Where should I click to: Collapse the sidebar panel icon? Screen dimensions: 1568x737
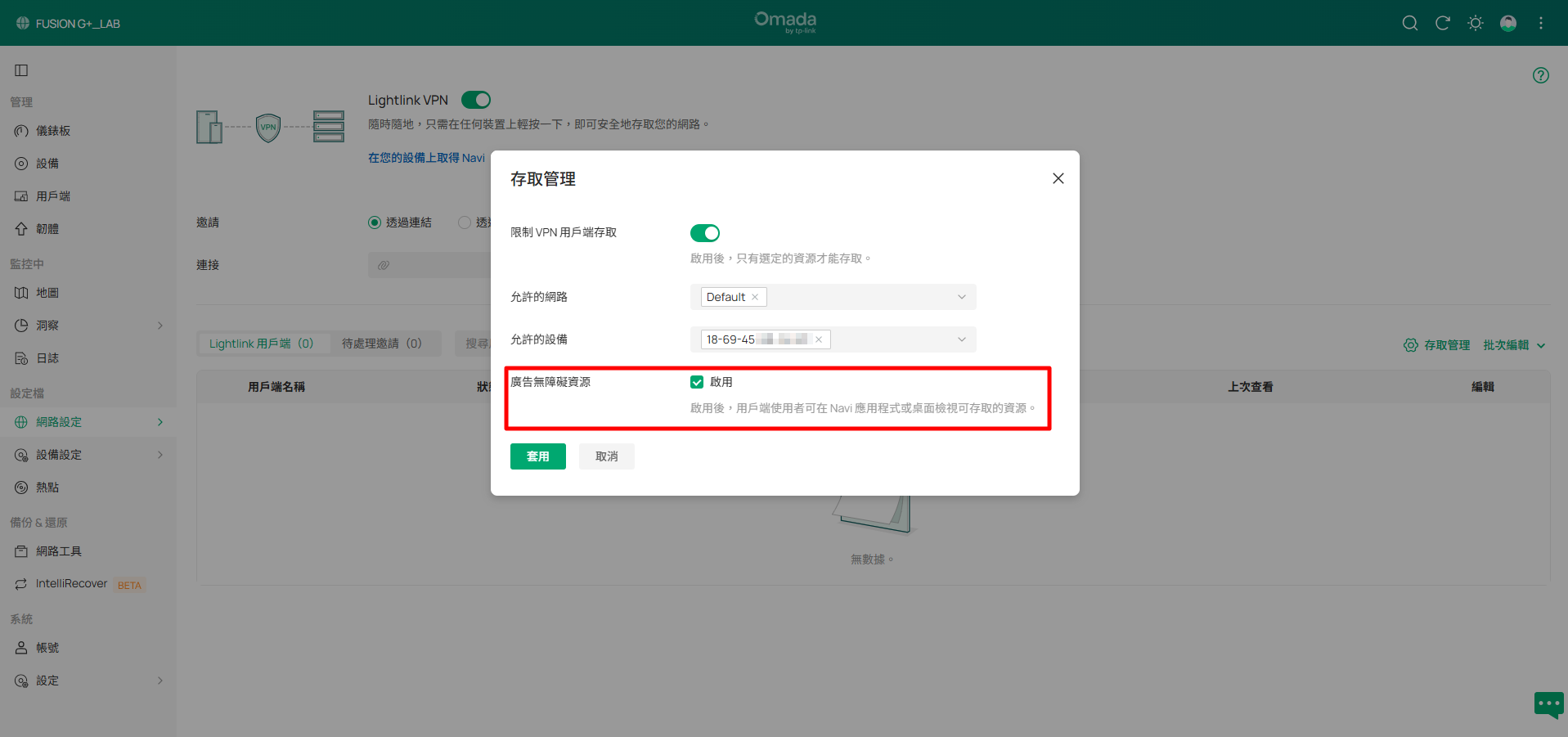[21, 70]
